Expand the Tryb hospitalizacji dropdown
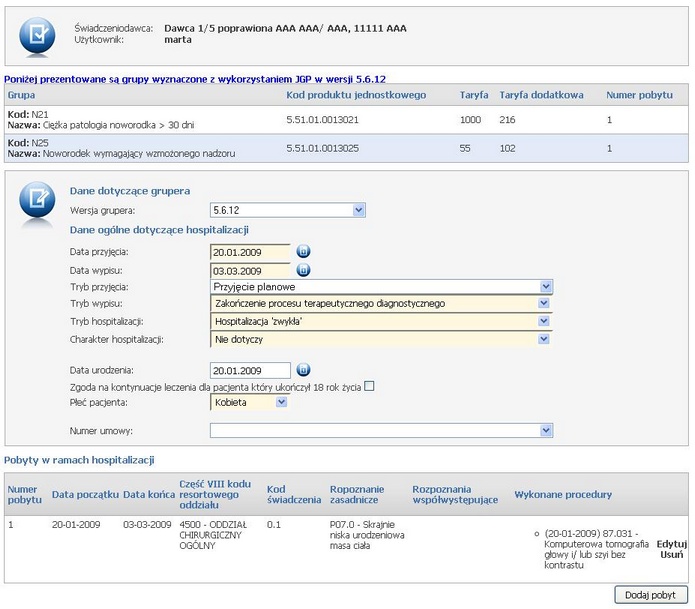This screenshot has width=695, height=609. click(x=546, y=322)
